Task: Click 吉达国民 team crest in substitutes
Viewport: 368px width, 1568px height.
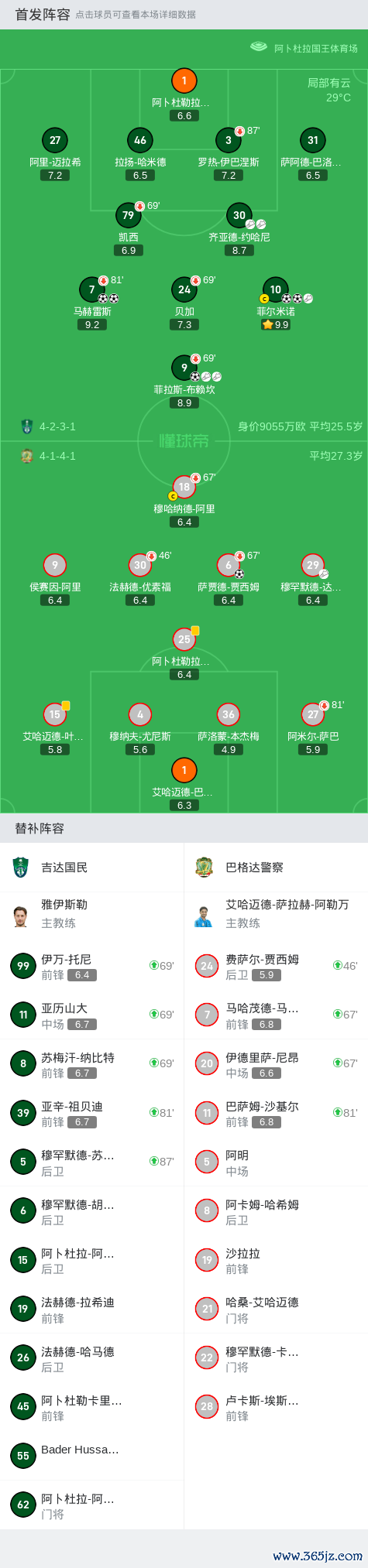Action: 21,868
